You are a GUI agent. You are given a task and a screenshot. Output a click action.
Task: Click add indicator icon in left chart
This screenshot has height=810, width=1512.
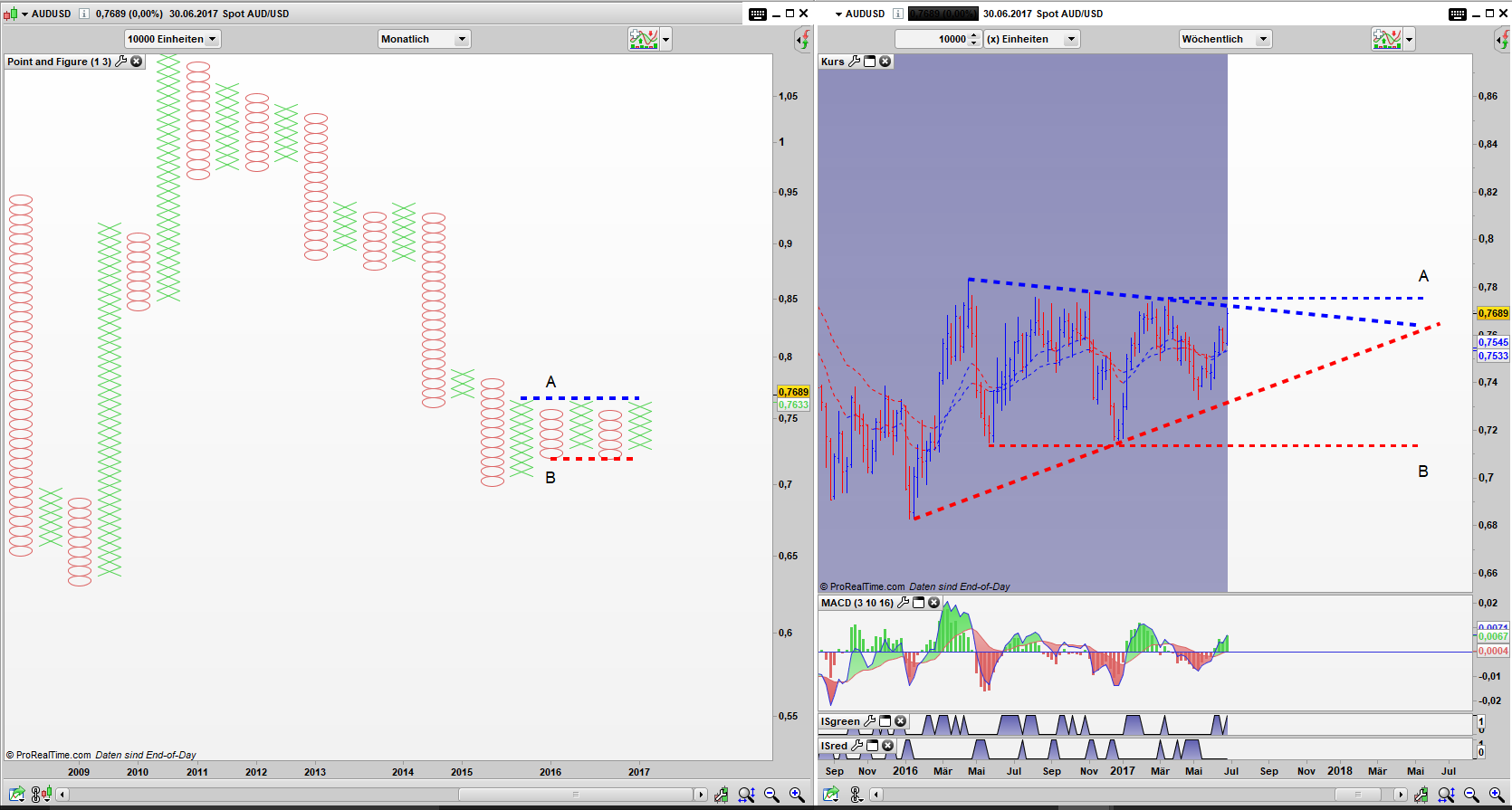coord(644,39)
